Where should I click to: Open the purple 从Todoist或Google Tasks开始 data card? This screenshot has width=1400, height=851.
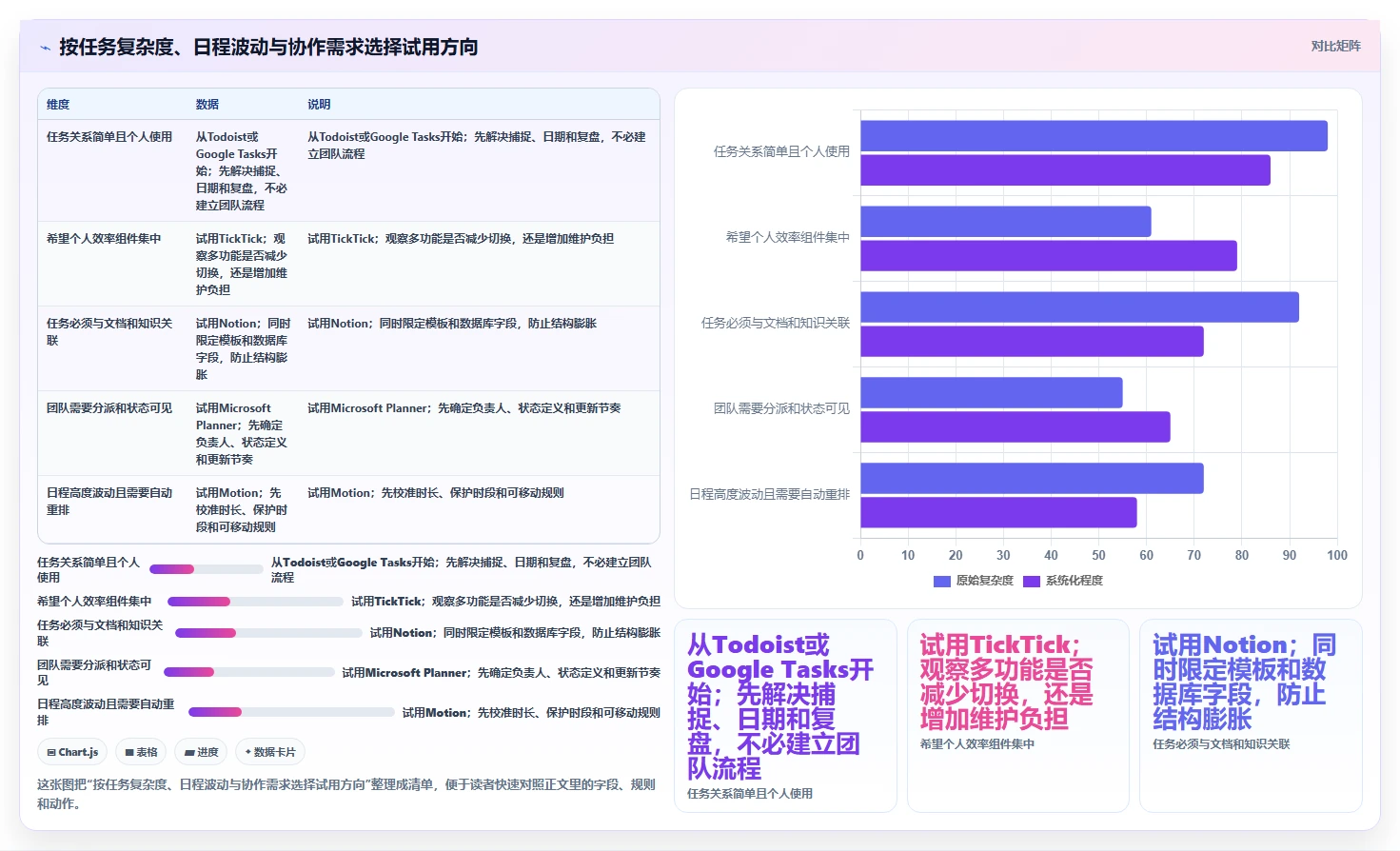click(785, 716)
